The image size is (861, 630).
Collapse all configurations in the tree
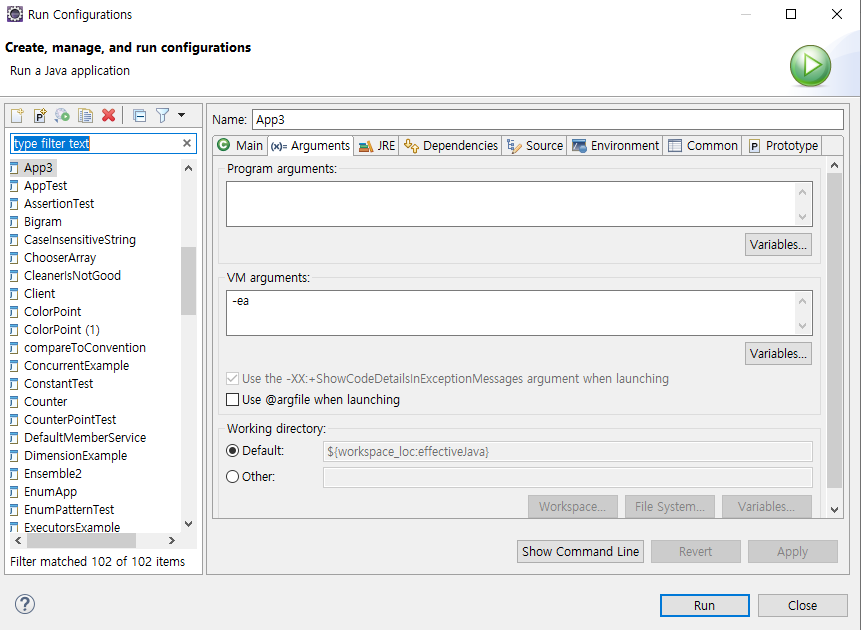139,115
